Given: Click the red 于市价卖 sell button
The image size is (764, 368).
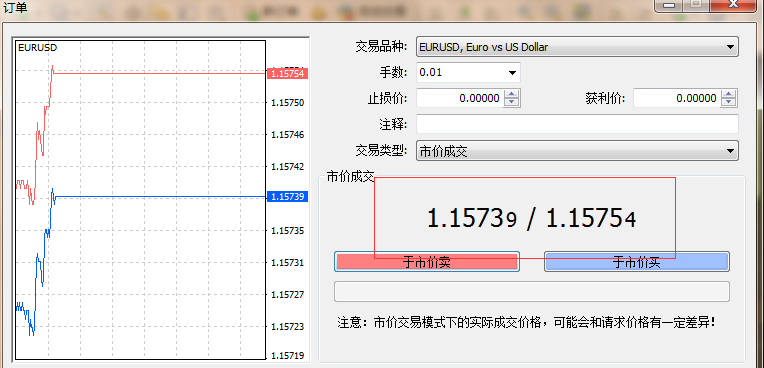Looking at the screenshot, I should pos(427,262).
